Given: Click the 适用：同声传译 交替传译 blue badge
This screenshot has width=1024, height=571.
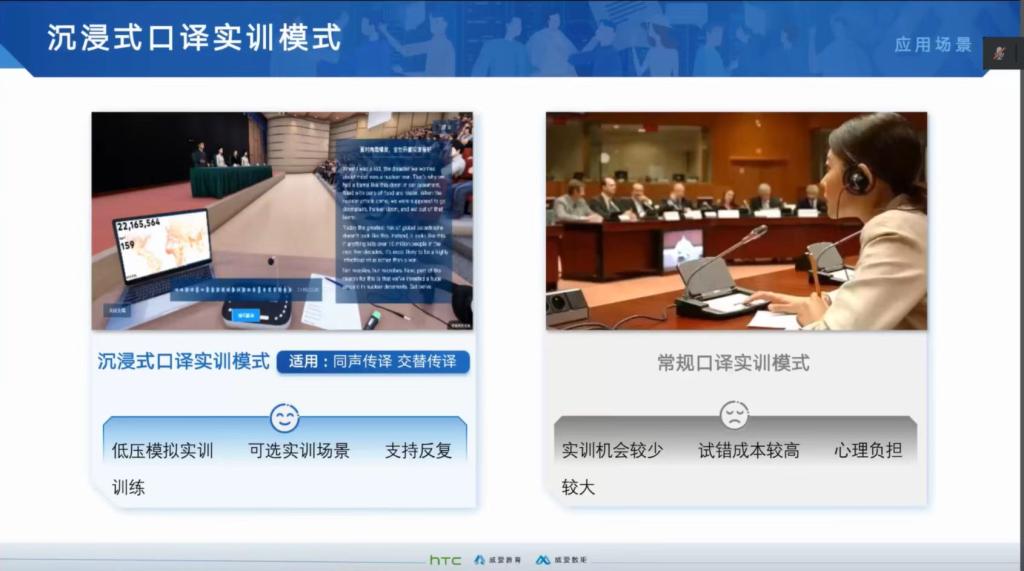Looking at the screenshot, I should click(373, 362).
